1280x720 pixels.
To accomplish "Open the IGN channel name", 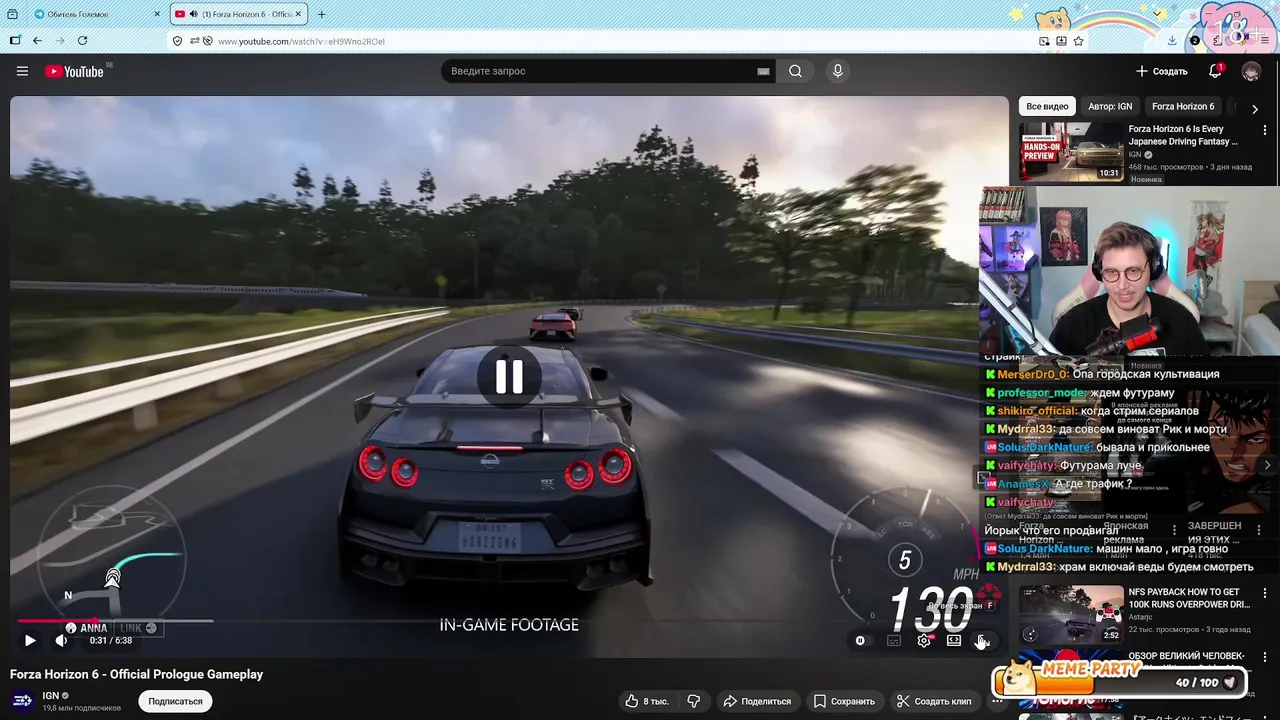I will [x=51, y=695].
